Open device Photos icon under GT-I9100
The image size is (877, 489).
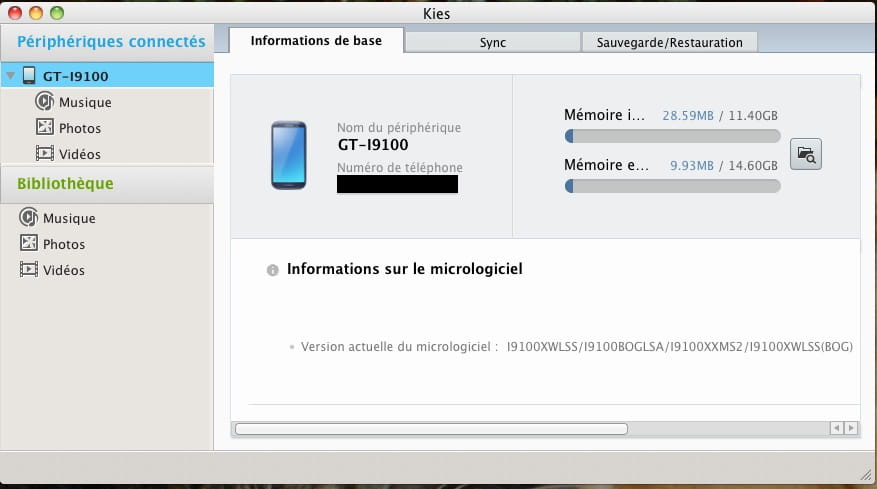pyautogui.click(x=45, y=127)
